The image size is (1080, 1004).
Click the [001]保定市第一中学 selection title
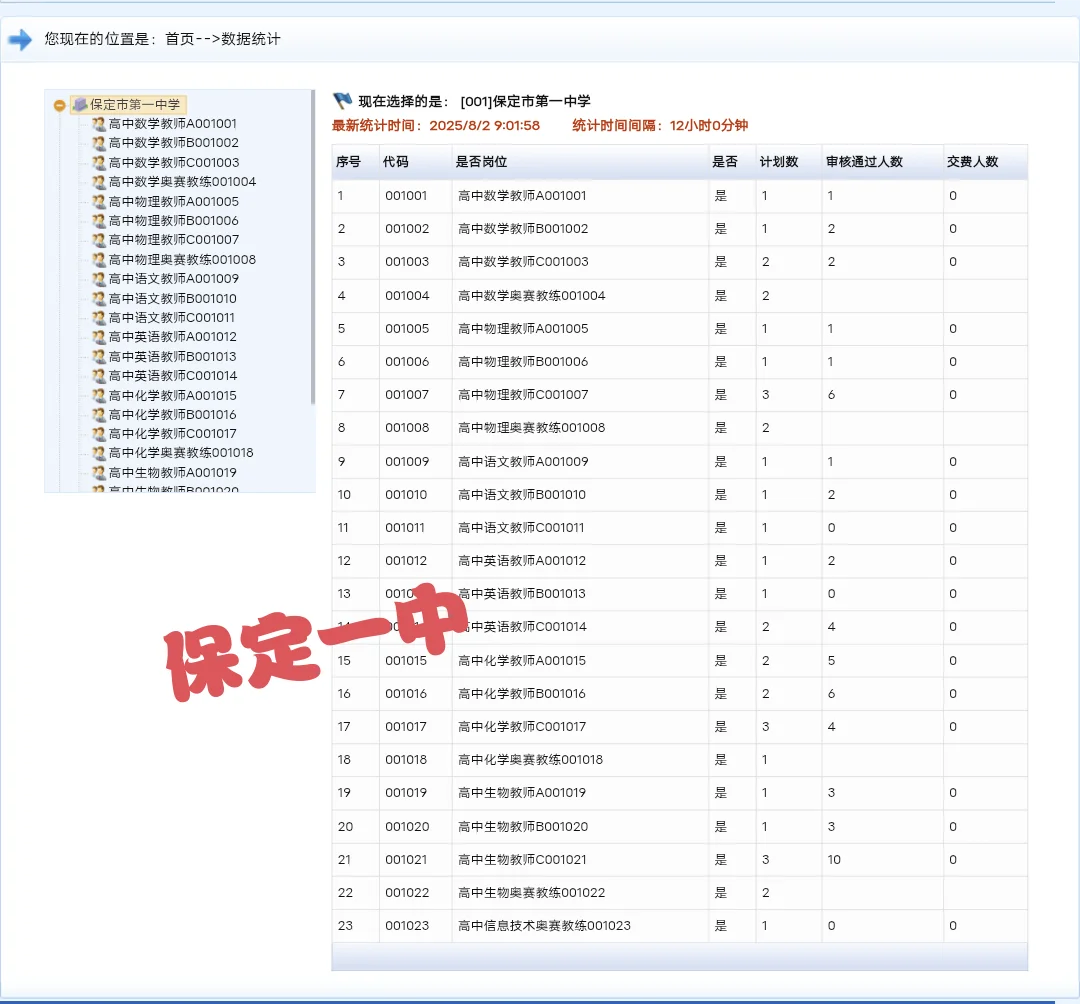click(x=526, y=102)
